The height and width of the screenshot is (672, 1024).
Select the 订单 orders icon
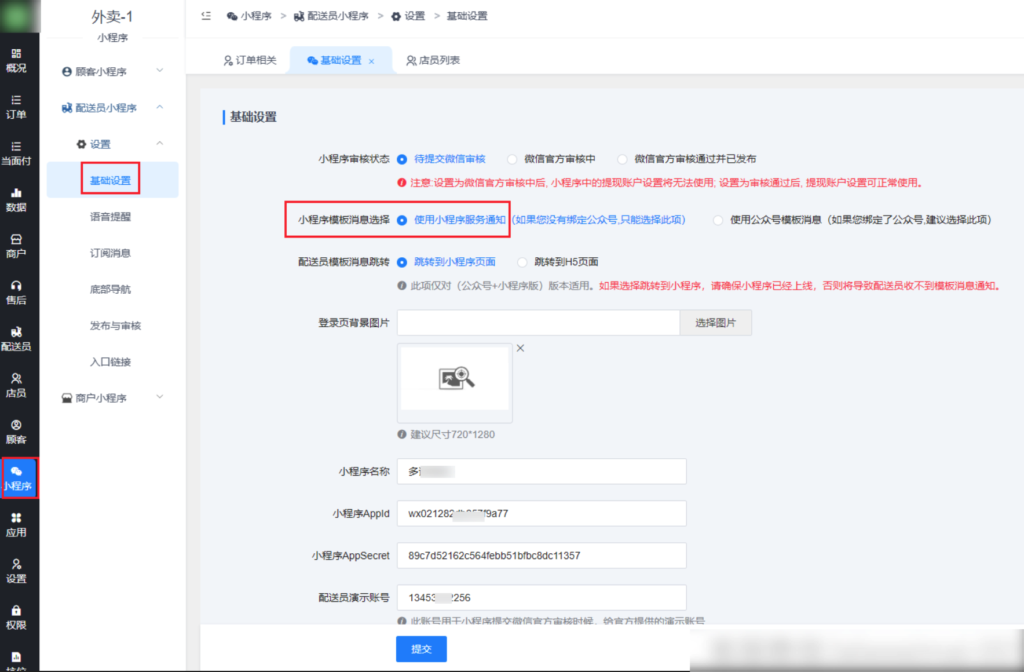[18, 105]
